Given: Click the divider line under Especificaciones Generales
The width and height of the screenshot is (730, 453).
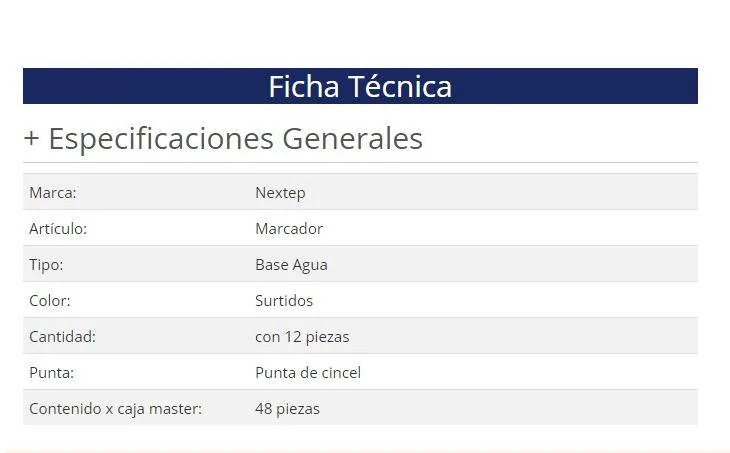Looking at the screenshot, I should click(360, 162).
